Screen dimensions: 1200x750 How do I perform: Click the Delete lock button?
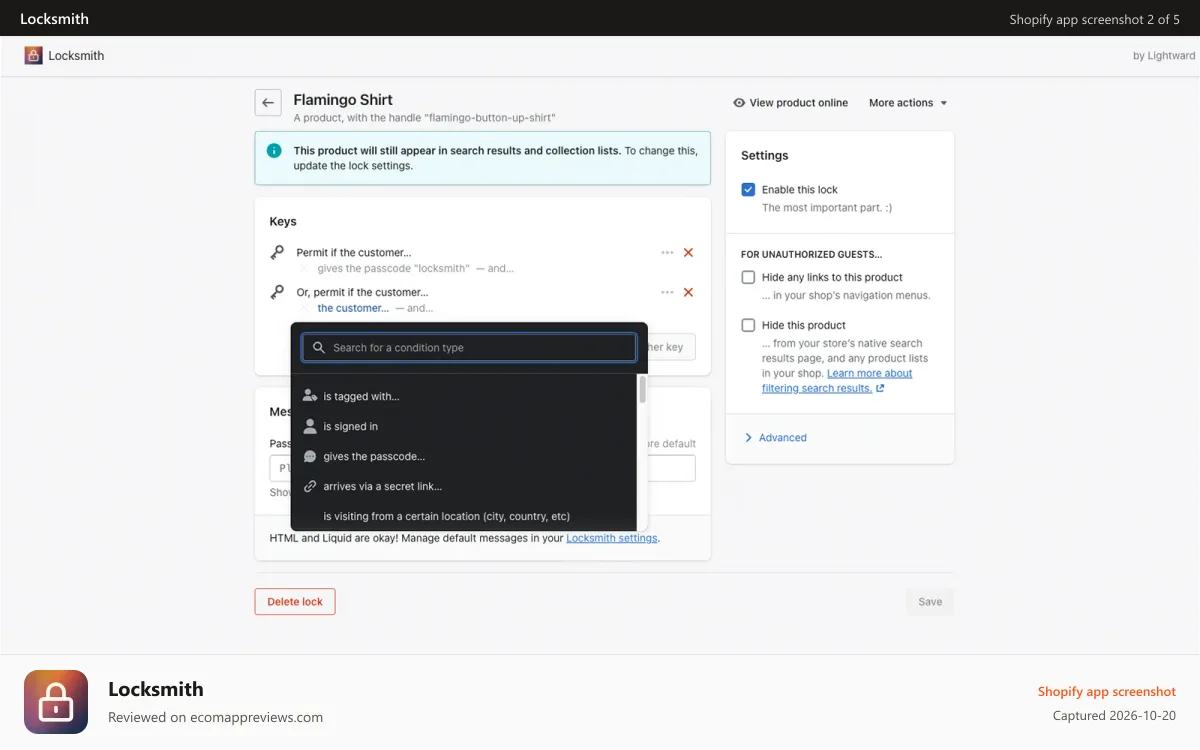tap(295, 602)
